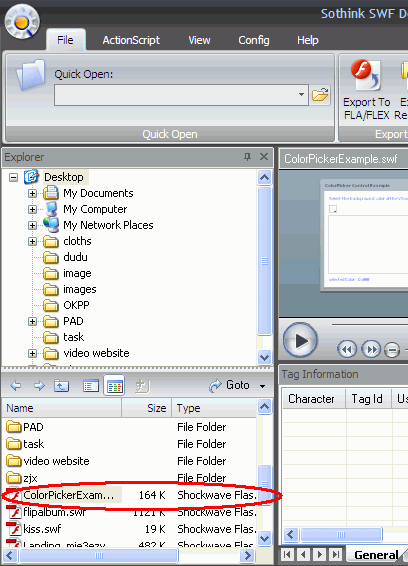Image resolution: width=408 pixels, height=566 pixels.
Task: Sort file list by Type column
Action: tap(214, 408)
